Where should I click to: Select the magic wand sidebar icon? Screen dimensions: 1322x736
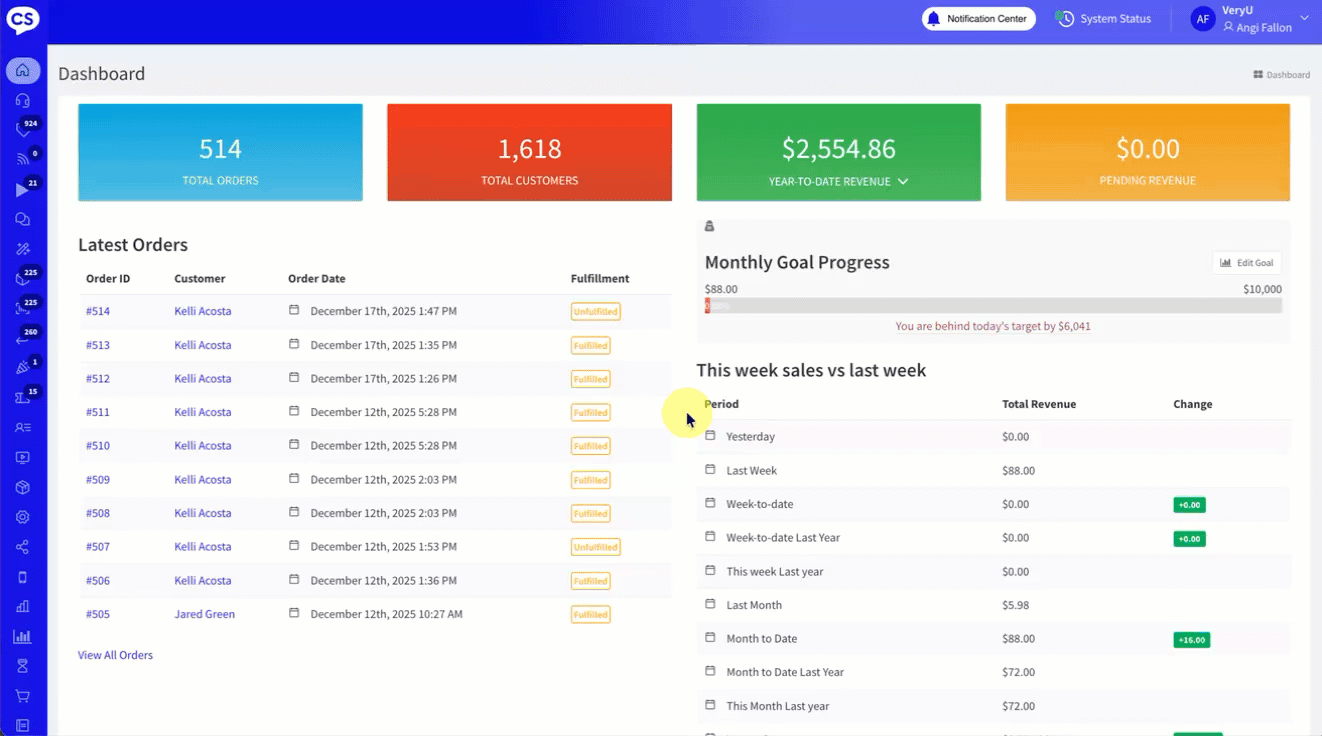22,249
